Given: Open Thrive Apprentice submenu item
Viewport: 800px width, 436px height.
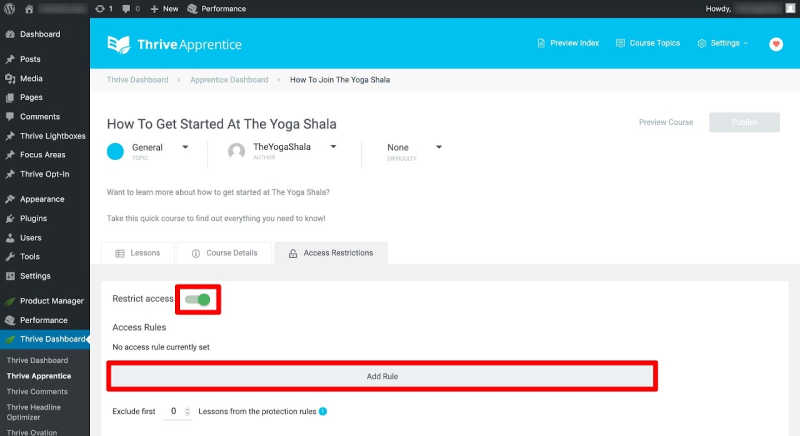Looking at the screenshot, I should point(39,376).
